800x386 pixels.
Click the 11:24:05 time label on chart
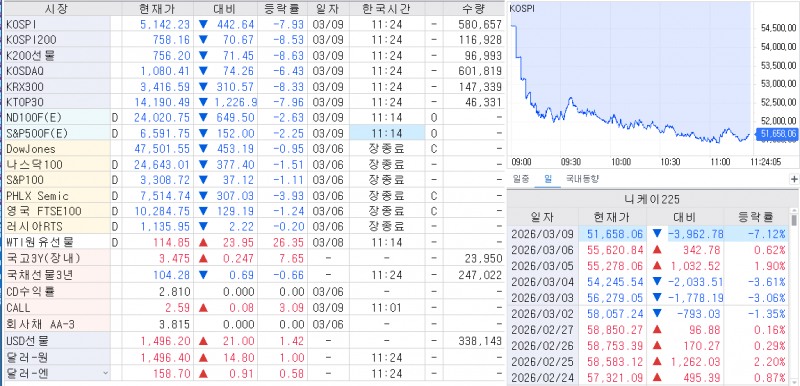point(765,162)
